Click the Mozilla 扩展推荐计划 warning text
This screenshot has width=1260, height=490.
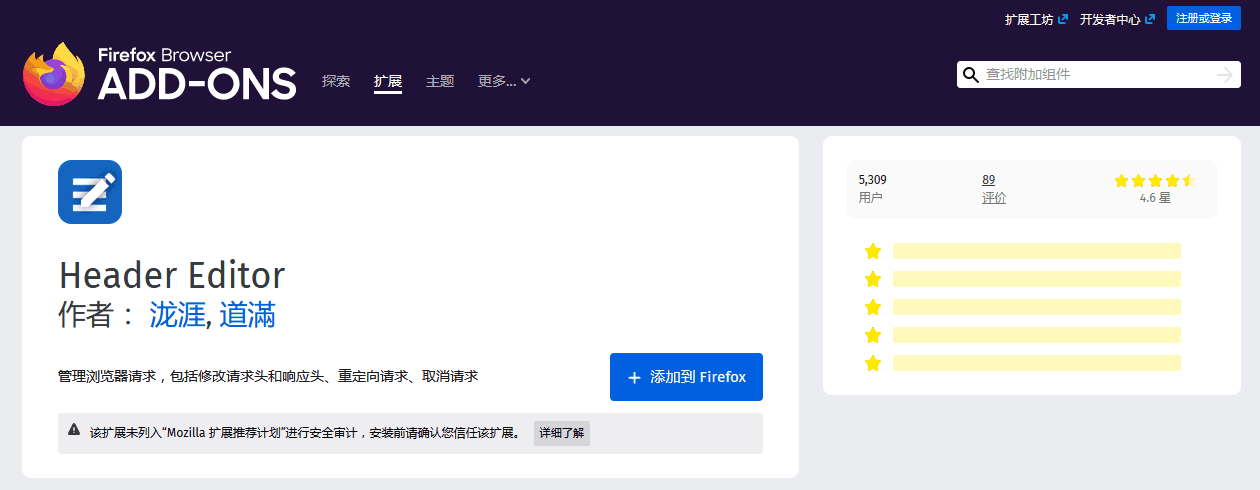tap(305, 433)
